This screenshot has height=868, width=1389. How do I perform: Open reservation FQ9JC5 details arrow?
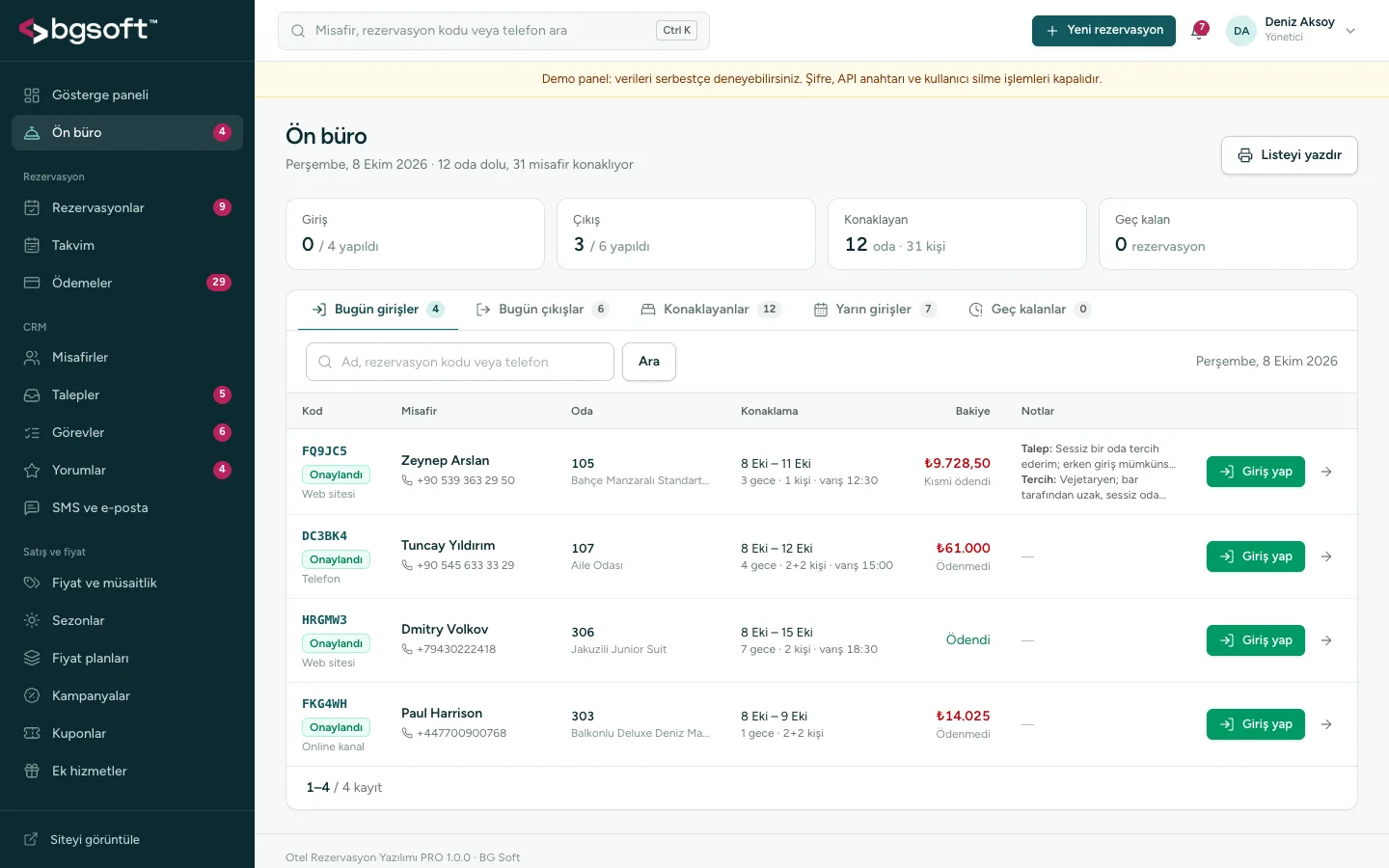(x=1326, y=472)
